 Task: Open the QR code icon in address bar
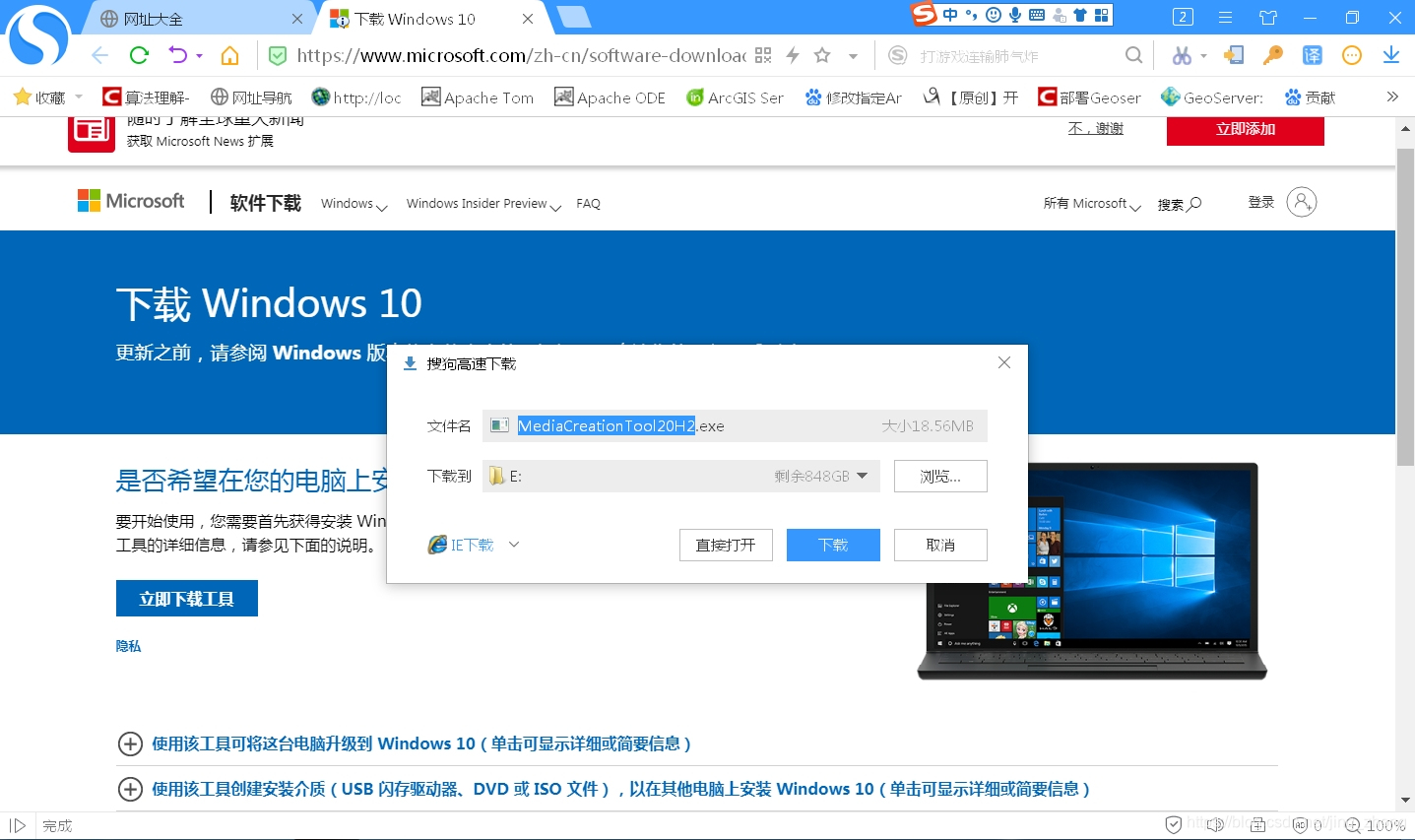763,55
